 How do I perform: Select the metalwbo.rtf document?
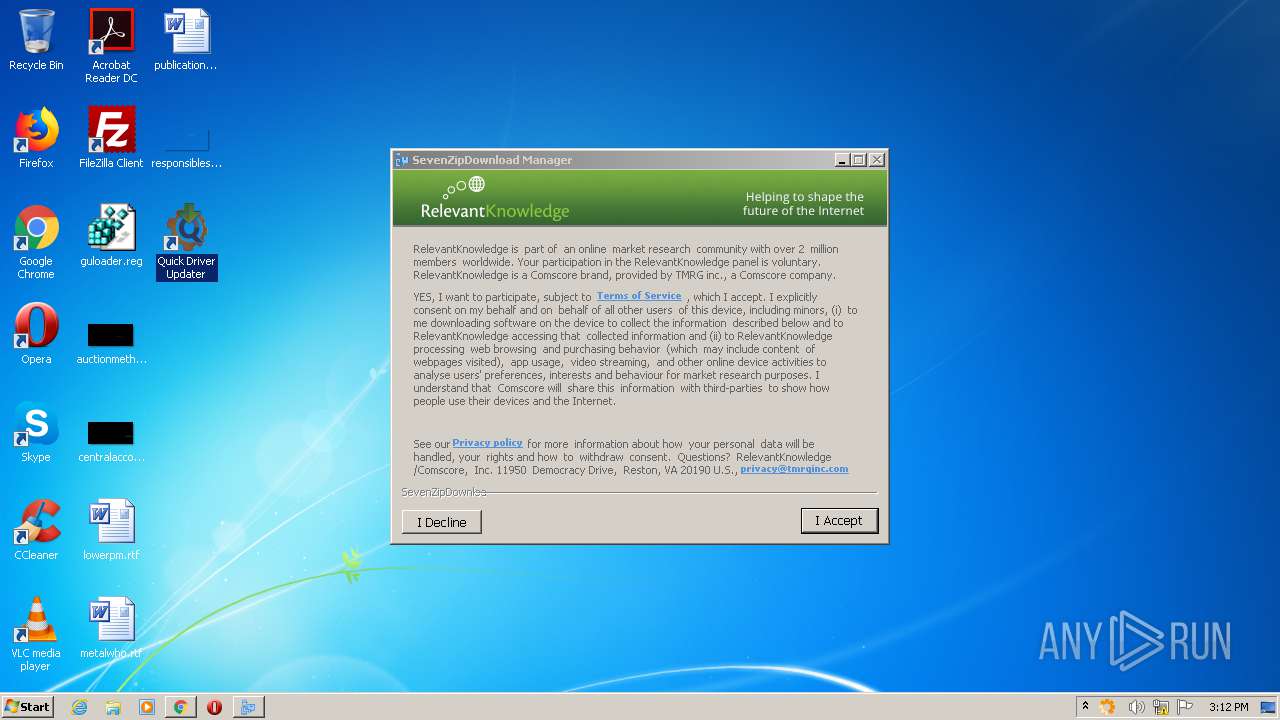coord(111,629)
